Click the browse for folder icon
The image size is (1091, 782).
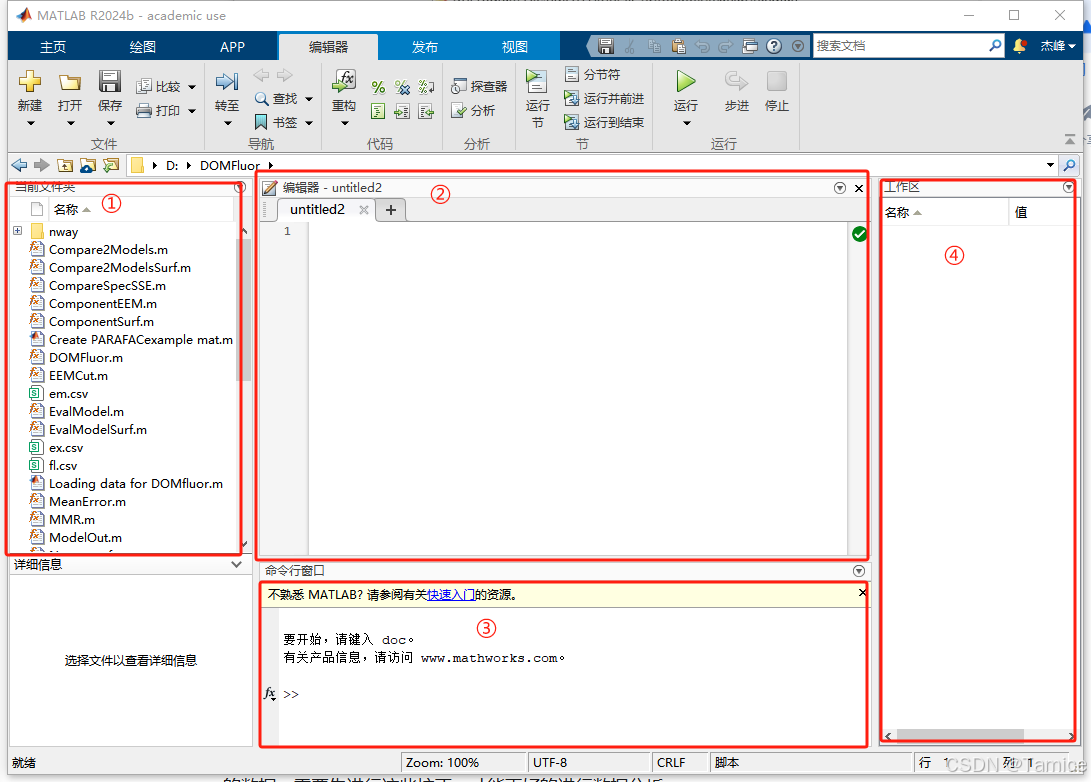(88, 165)
